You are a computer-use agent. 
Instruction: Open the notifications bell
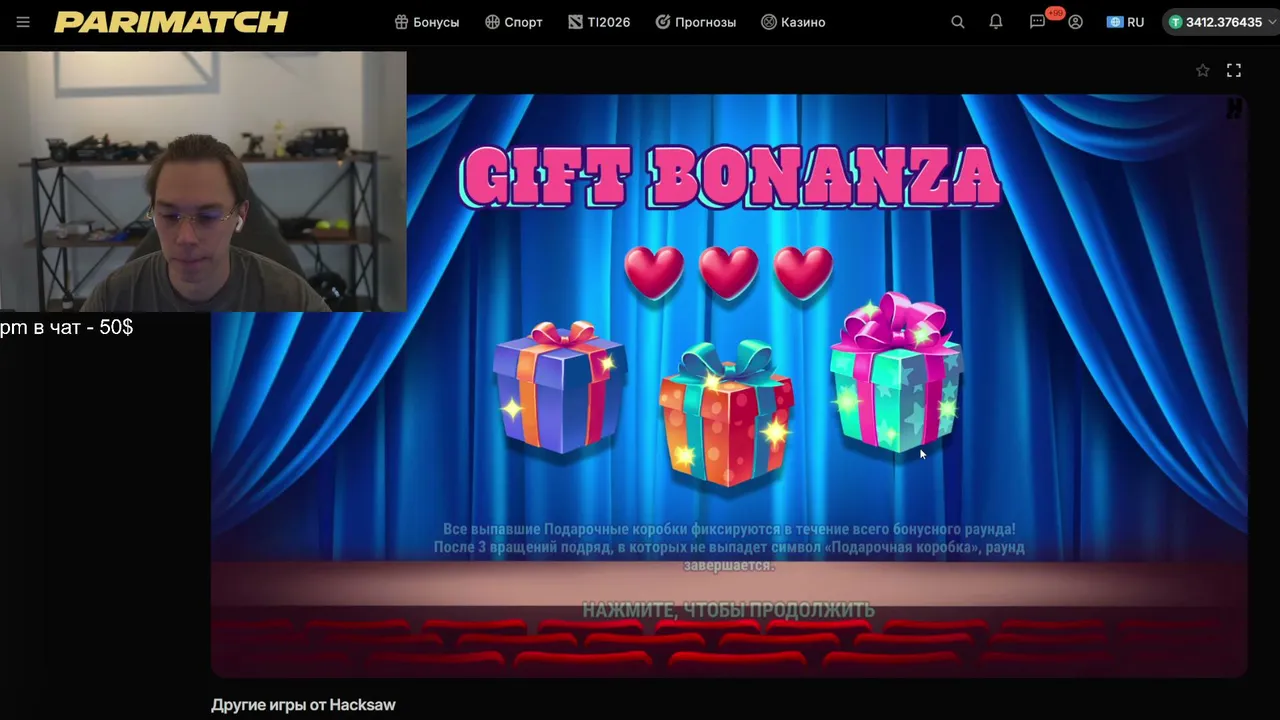click(996, 22)
